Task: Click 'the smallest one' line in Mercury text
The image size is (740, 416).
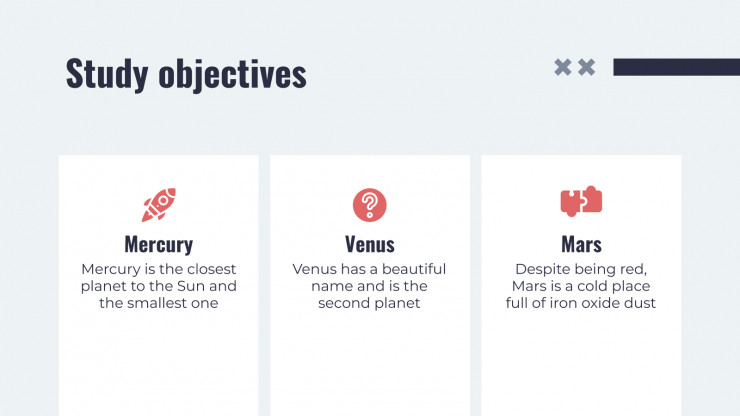Action: 159,303
